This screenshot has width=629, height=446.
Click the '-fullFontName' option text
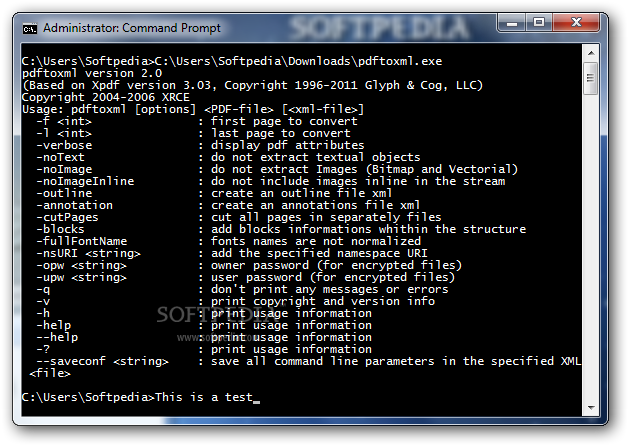coord(82,241)
